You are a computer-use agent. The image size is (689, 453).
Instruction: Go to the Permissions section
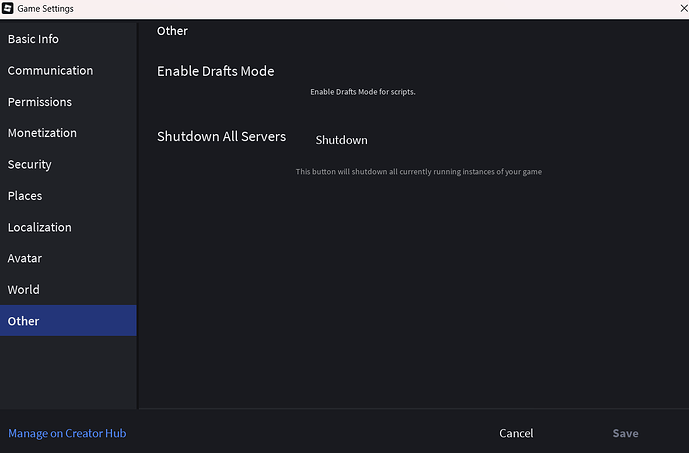[x=68, y=102]
